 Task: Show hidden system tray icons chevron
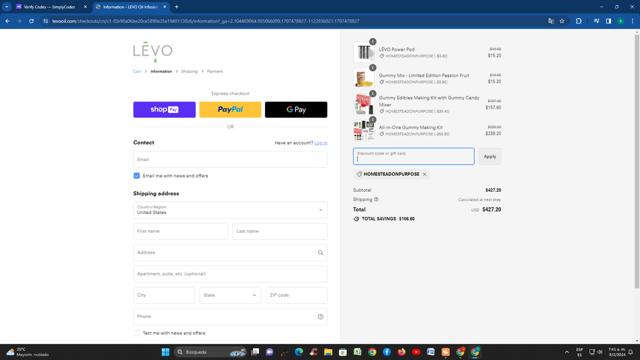point(567,352)
